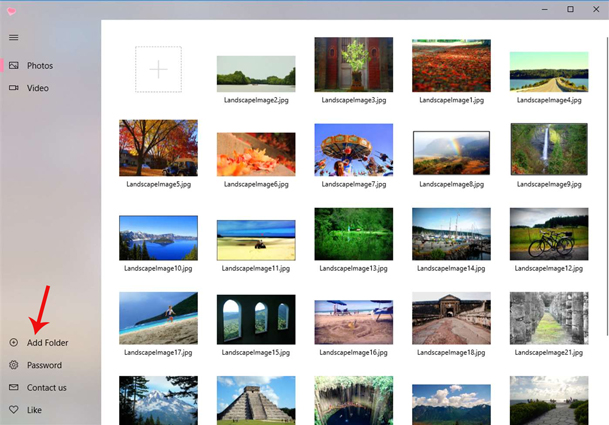Open LandscapeImage14.jpg harbor thumbnail
This screenshot has height=425, width=609.
click(x=451, y=234)
